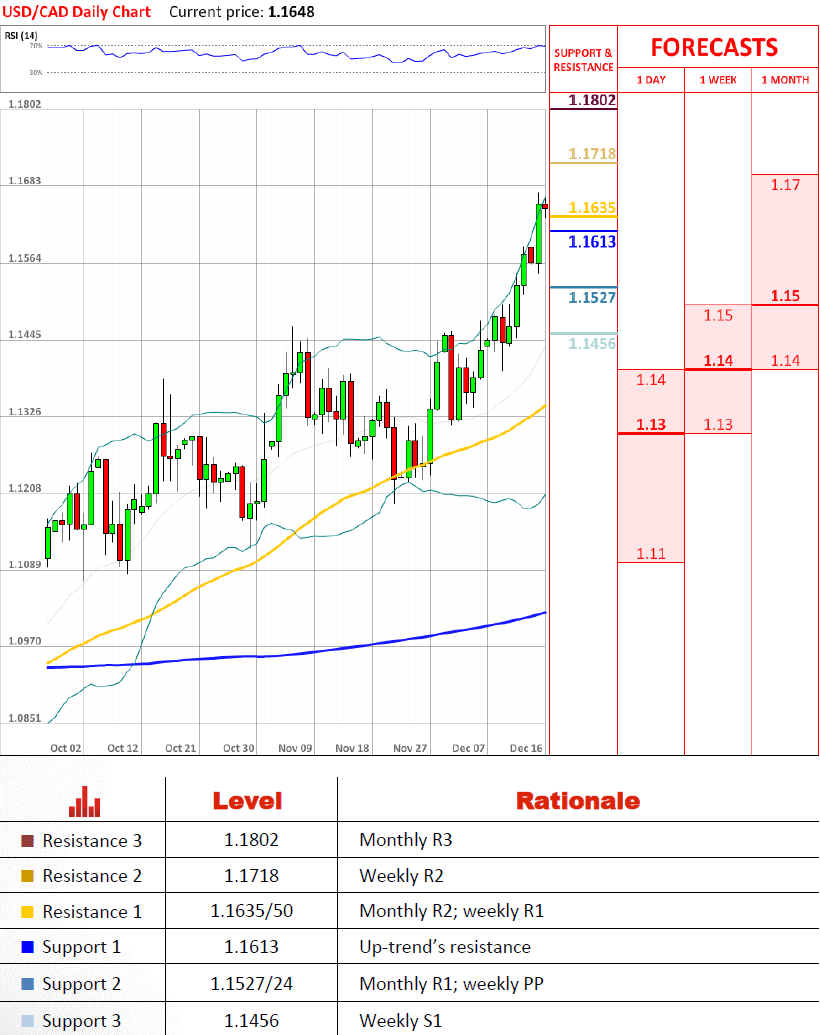Click the 1.15 value in 1 WEEK forecast

(x=718, y=316)
